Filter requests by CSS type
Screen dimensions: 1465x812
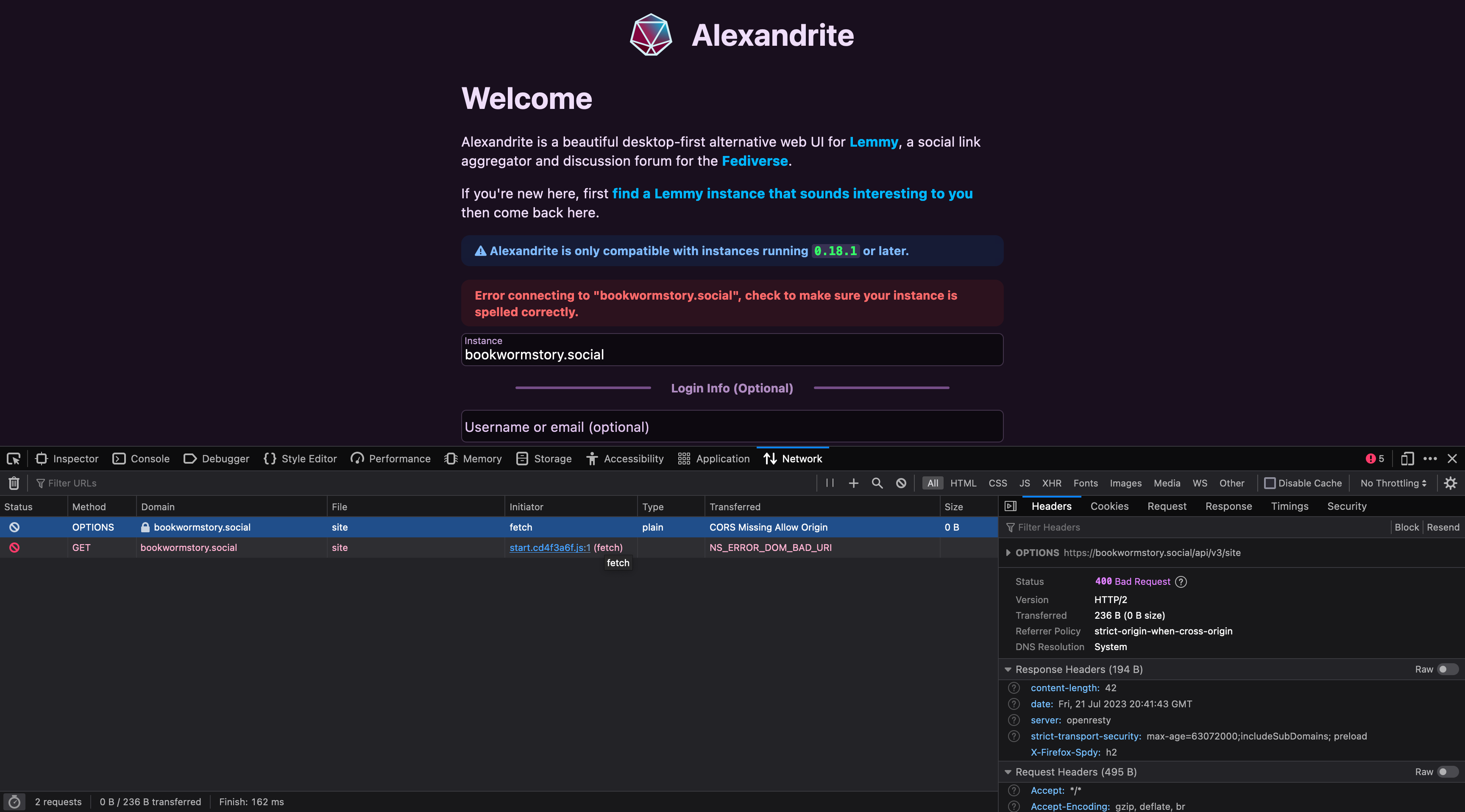pos(997,483)
